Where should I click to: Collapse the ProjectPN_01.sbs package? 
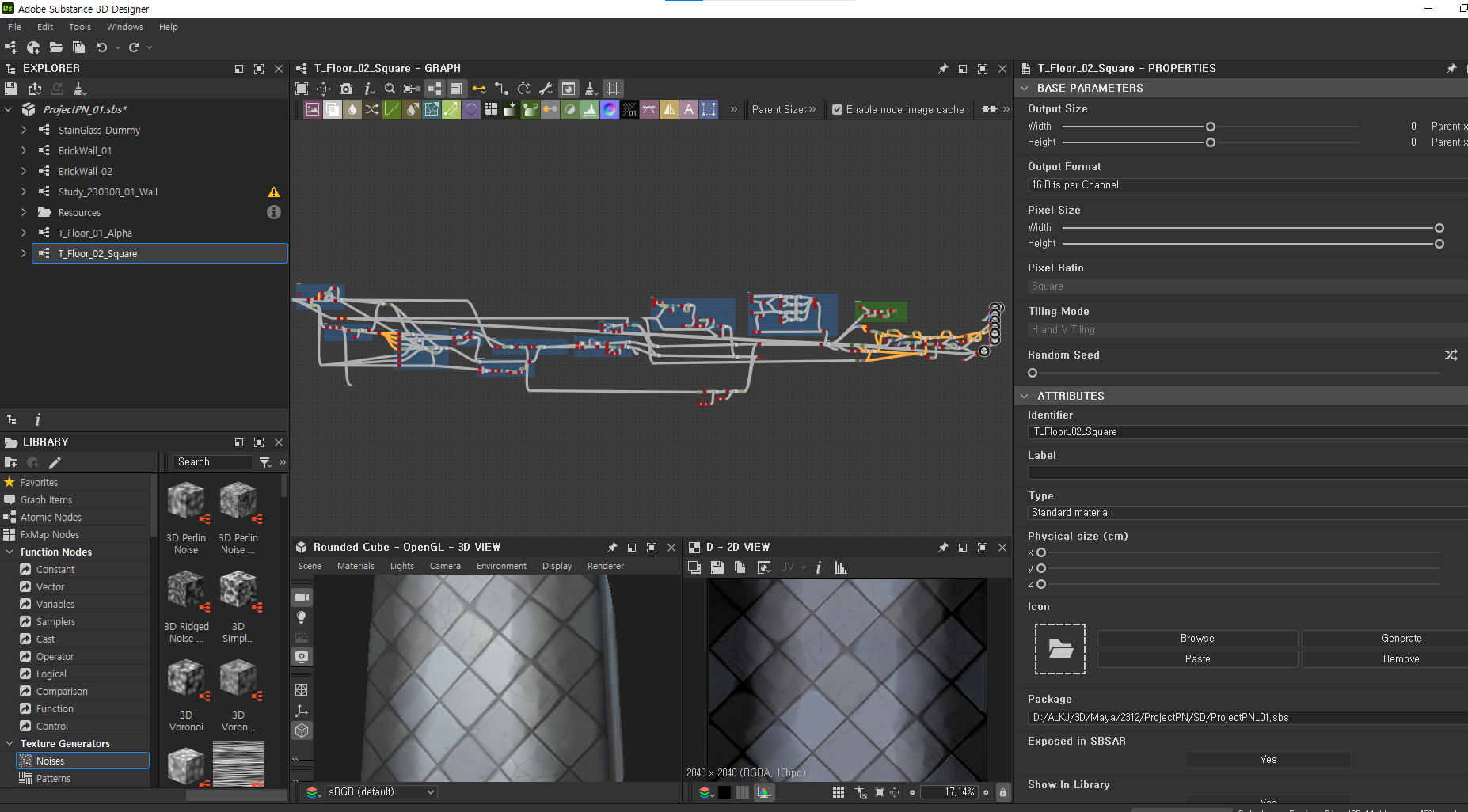(9, 109)
